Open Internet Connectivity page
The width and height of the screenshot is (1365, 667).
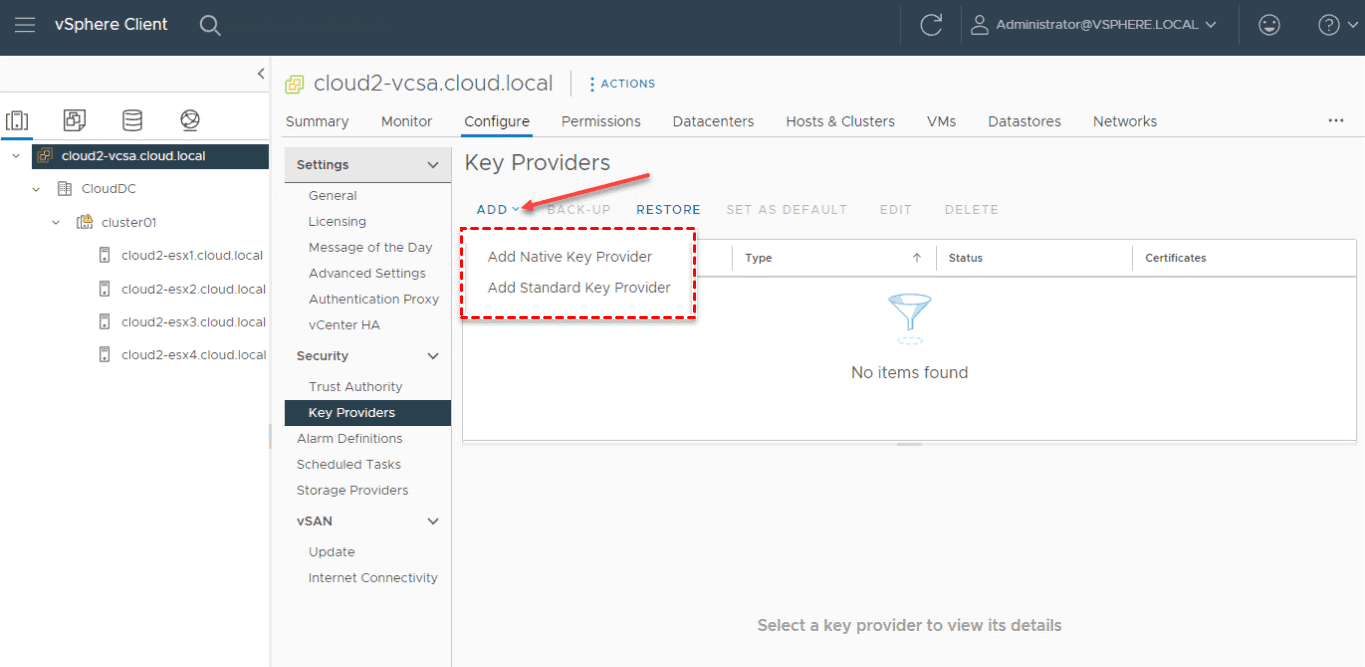click(x=373, y=578)
